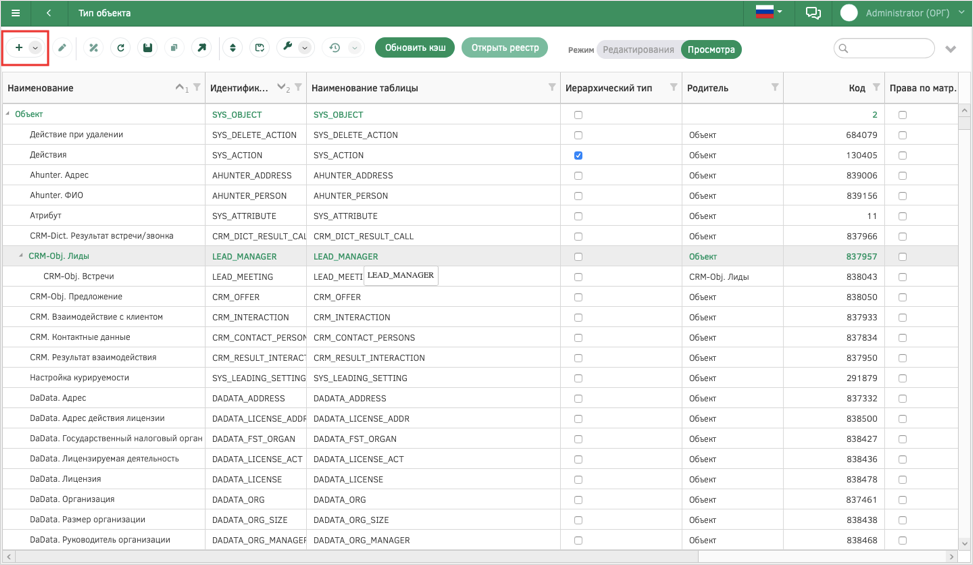Click the horizontal scrollbar right arrow

point(951,557)
